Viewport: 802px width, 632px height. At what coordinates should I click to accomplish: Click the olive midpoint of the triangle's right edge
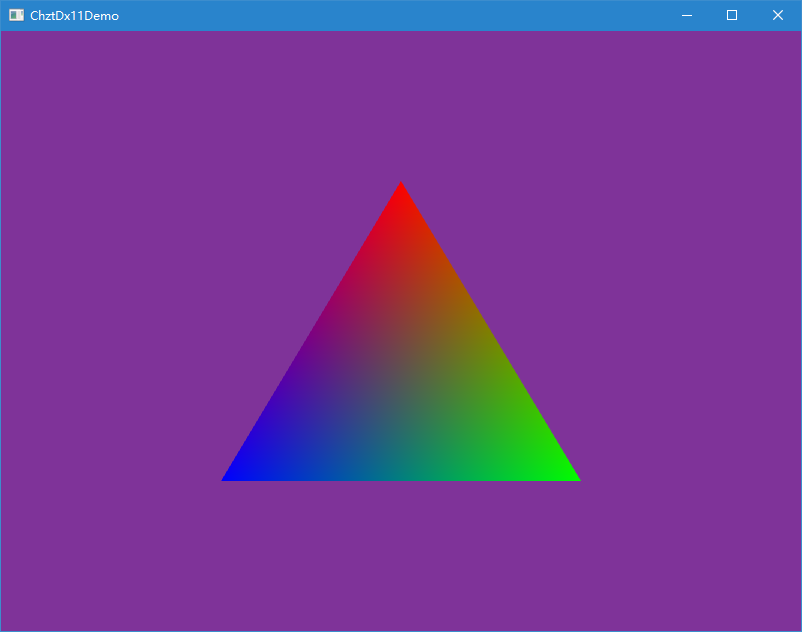click(x=487, y=331)
